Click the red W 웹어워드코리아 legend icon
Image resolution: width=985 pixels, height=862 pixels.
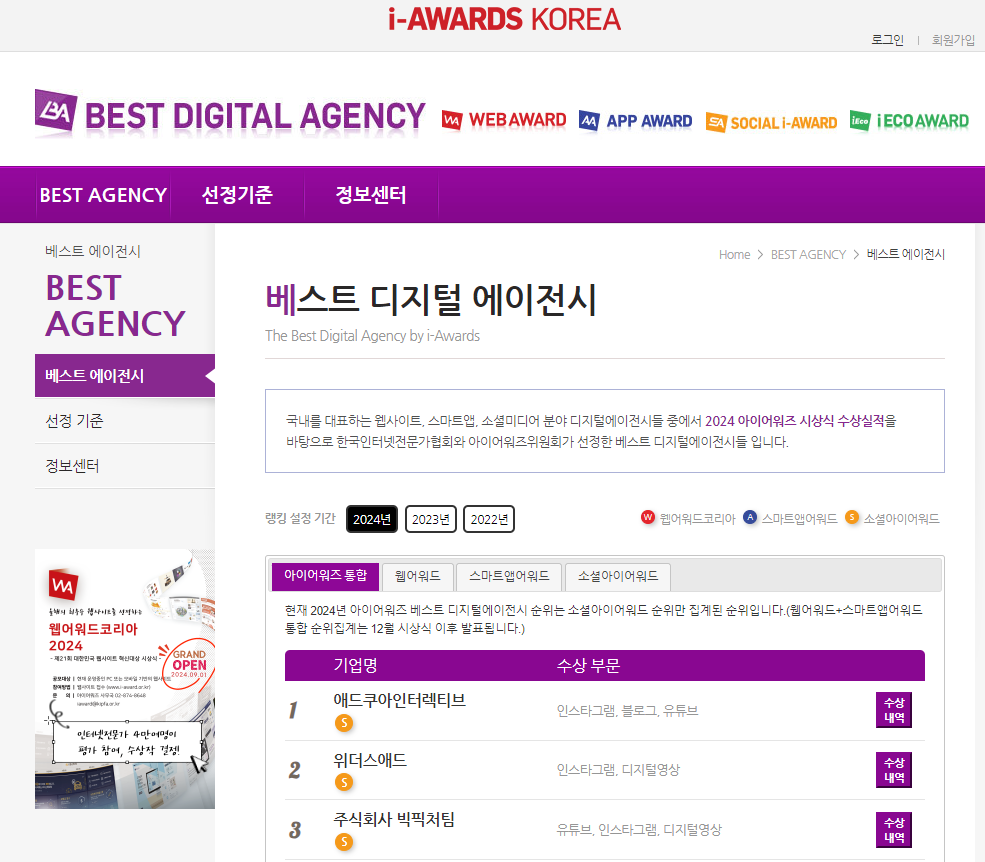coord(648,517)
